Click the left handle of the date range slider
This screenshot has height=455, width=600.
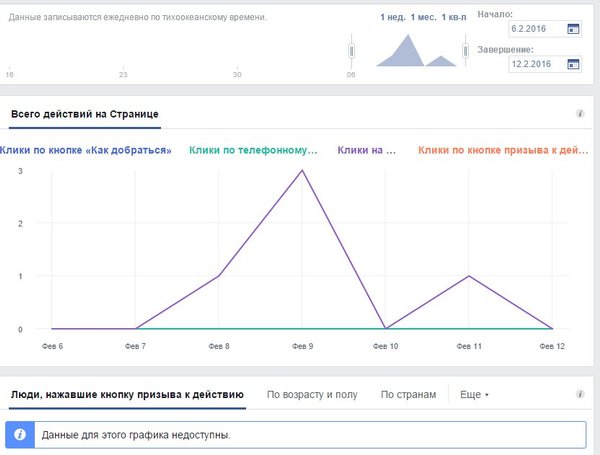point(351,50)
